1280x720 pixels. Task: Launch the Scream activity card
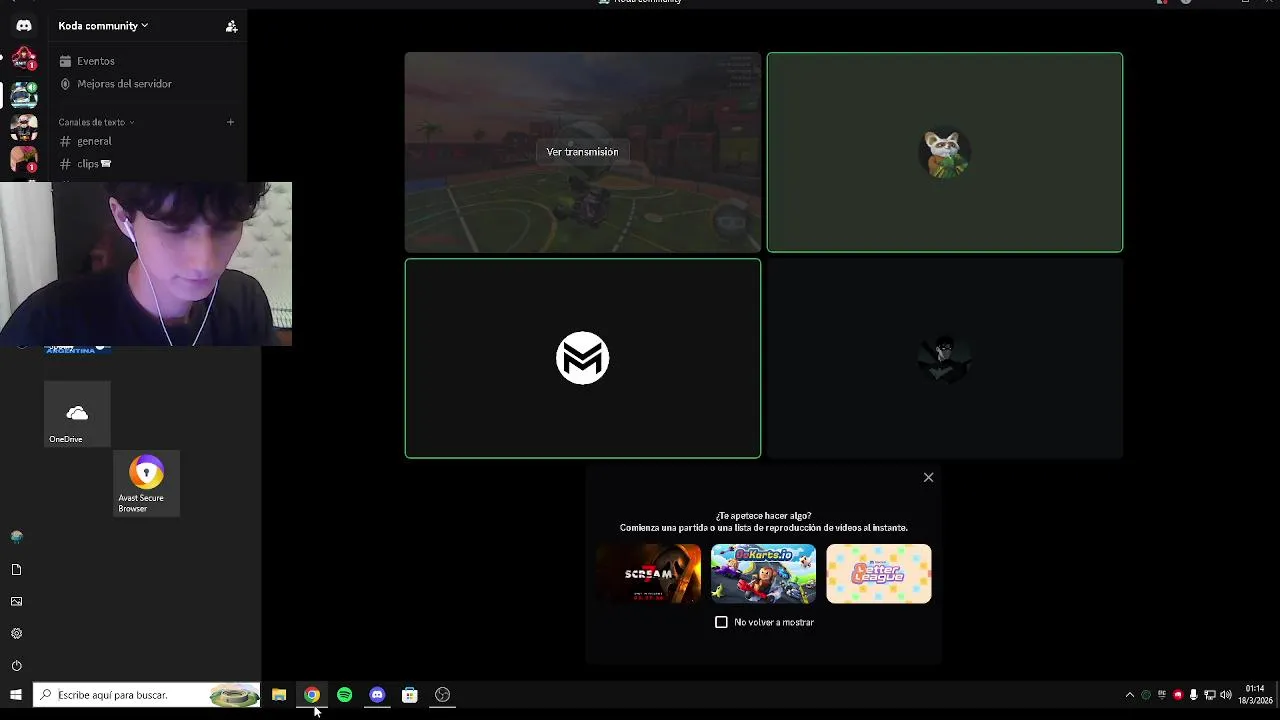(649, 574)
